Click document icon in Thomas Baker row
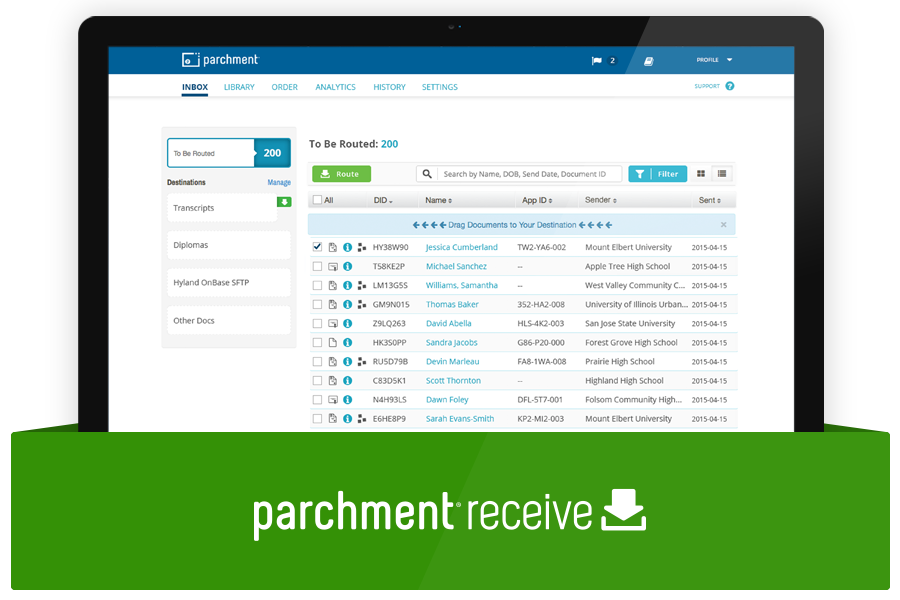900x600 pixels. tap(333, 304)
